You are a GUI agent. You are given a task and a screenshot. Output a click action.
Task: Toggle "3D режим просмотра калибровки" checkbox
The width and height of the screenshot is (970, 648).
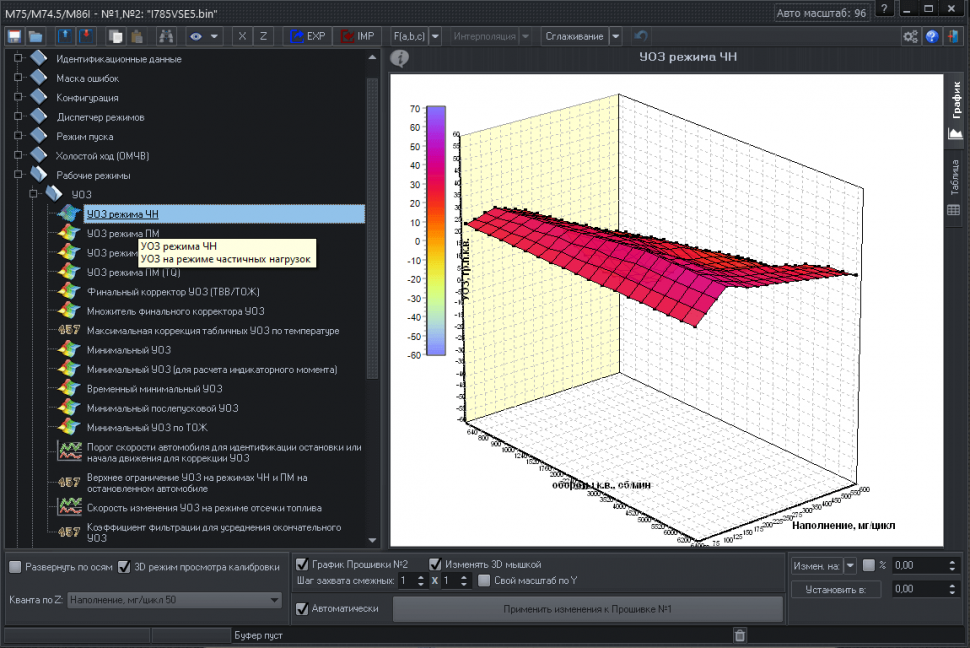[124, 567]
